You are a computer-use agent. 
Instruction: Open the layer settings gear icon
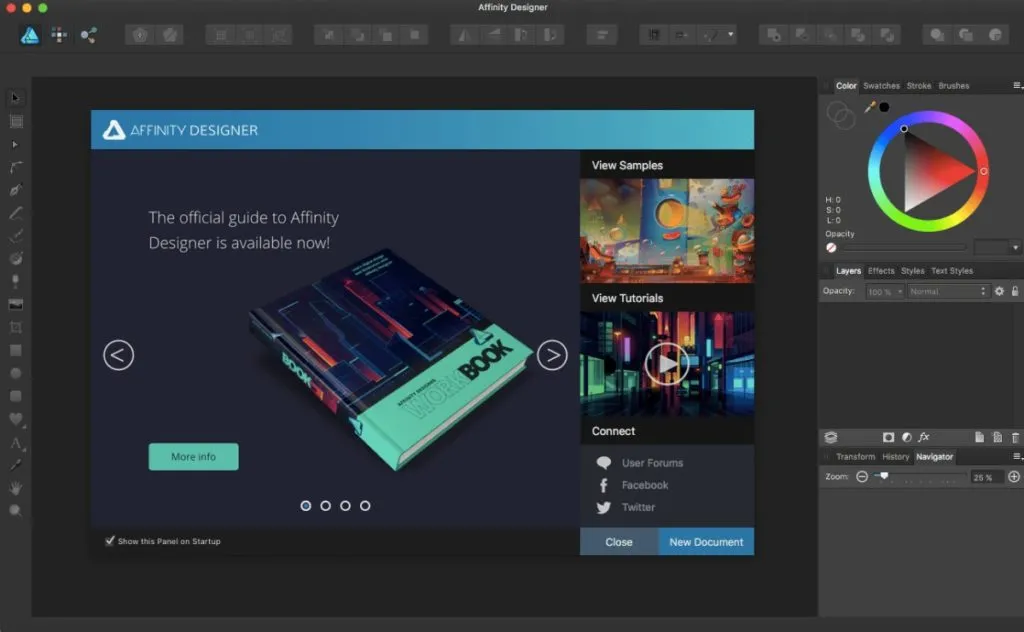pyautogui.click(x=999, y=291)
